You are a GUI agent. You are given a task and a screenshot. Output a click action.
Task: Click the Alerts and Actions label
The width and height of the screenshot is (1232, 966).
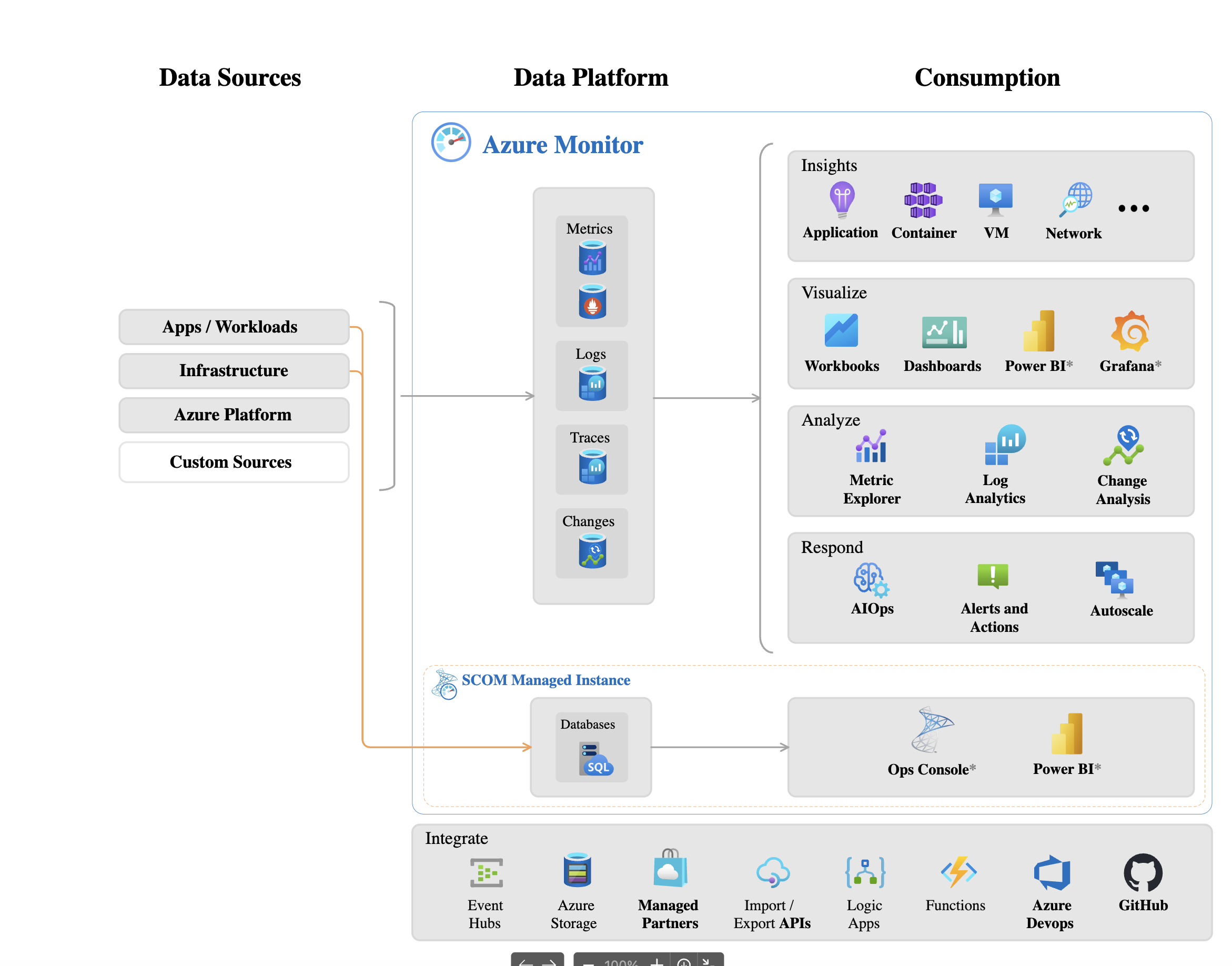coord(994,617)
